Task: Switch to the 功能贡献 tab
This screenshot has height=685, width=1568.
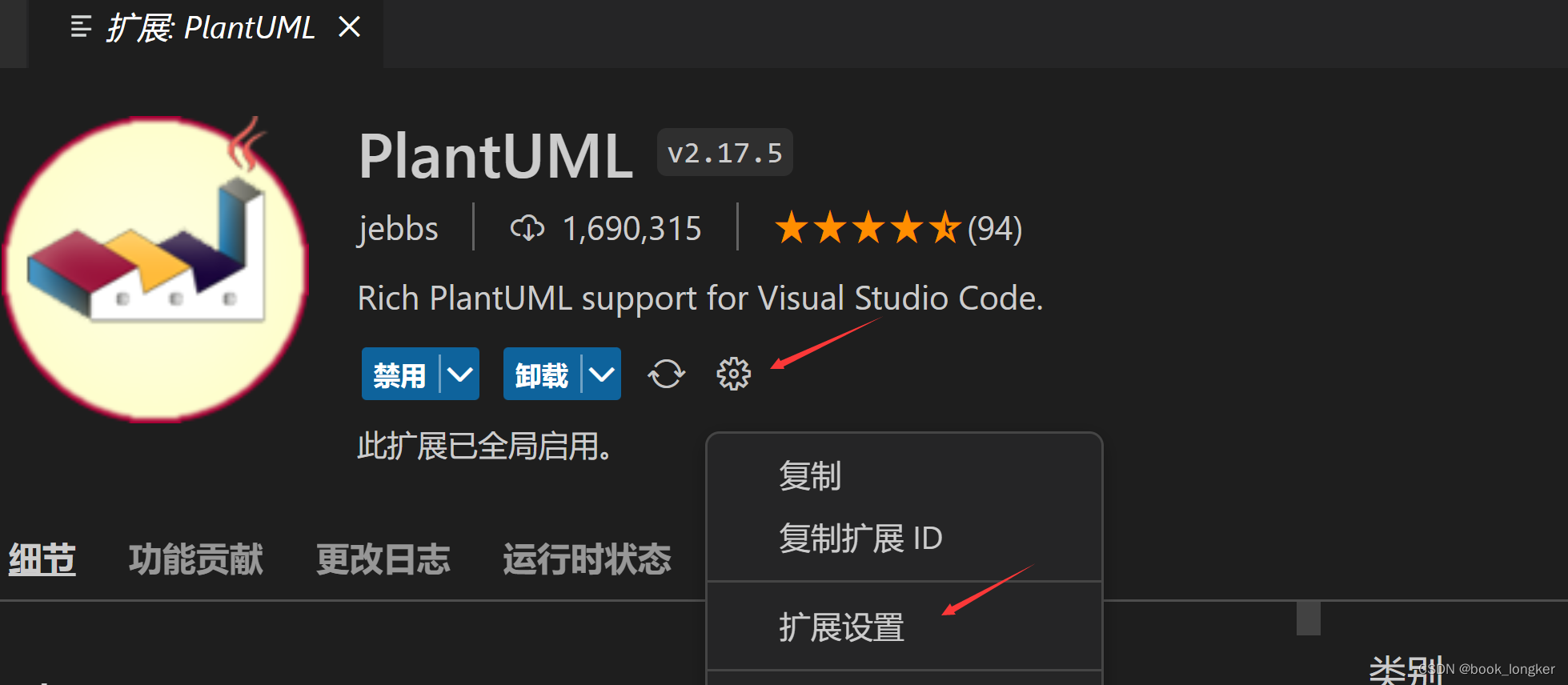Action: point(196,559)
